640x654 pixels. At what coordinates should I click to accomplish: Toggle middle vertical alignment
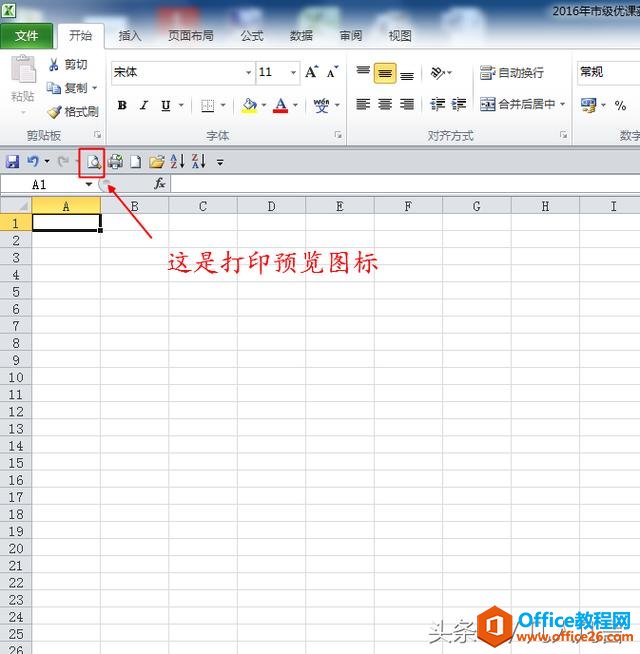[385, 73]
